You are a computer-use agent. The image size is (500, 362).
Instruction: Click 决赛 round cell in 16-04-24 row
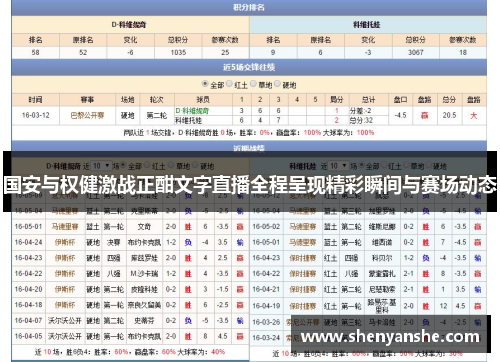click(113, 242)
